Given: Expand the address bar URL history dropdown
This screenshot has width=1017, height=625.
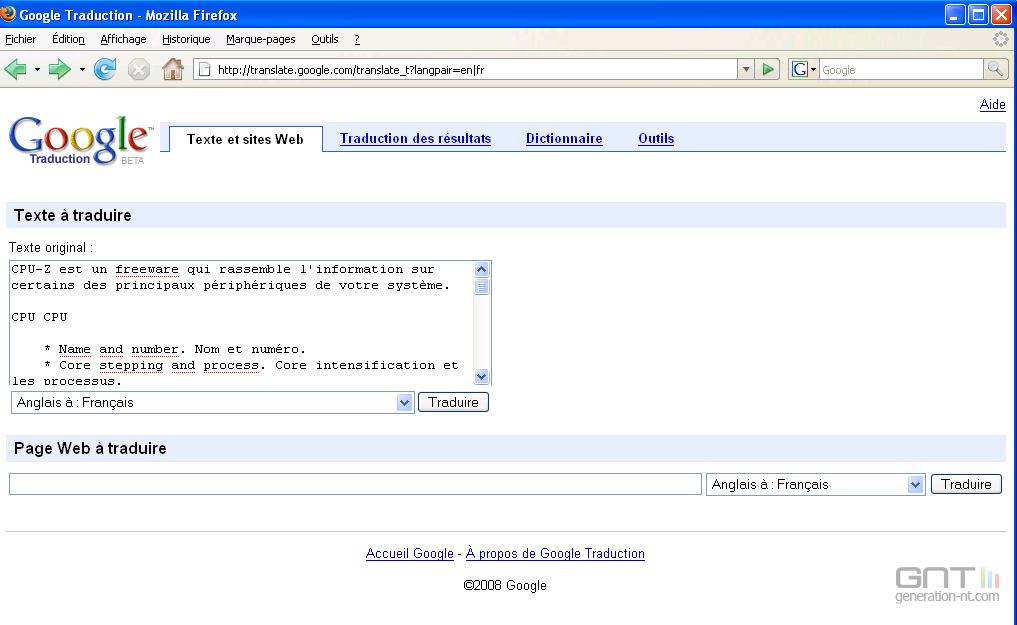Looking at the screenshot, I should [746, 69].
